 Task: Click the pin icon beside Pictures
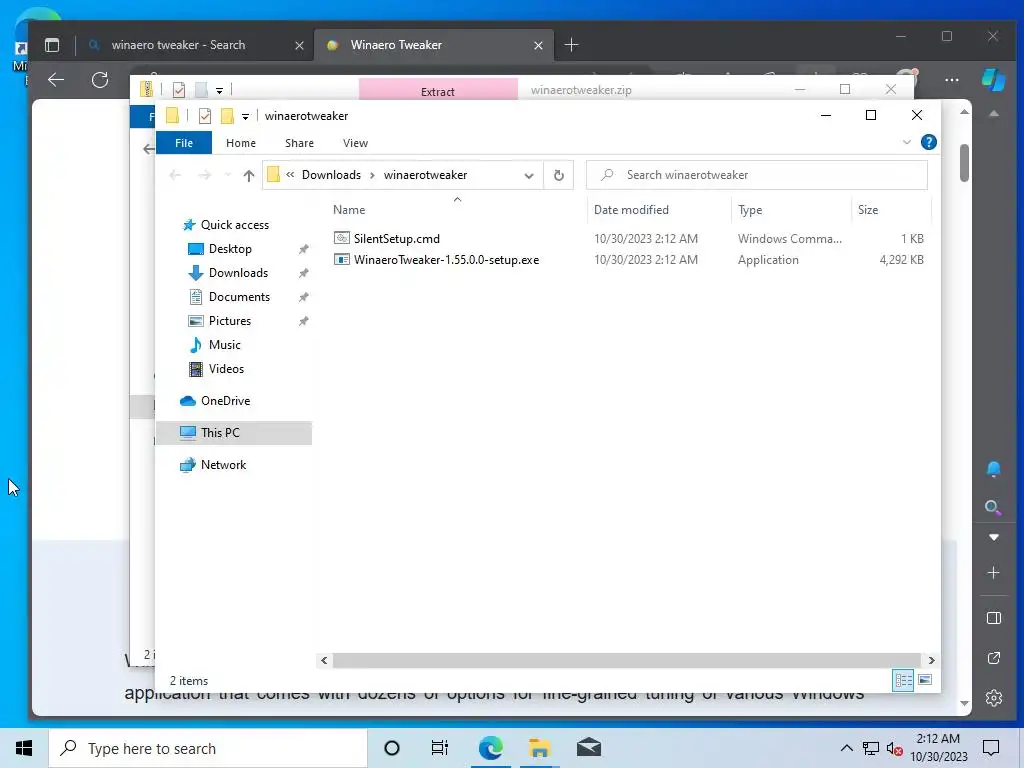(304, 321)
